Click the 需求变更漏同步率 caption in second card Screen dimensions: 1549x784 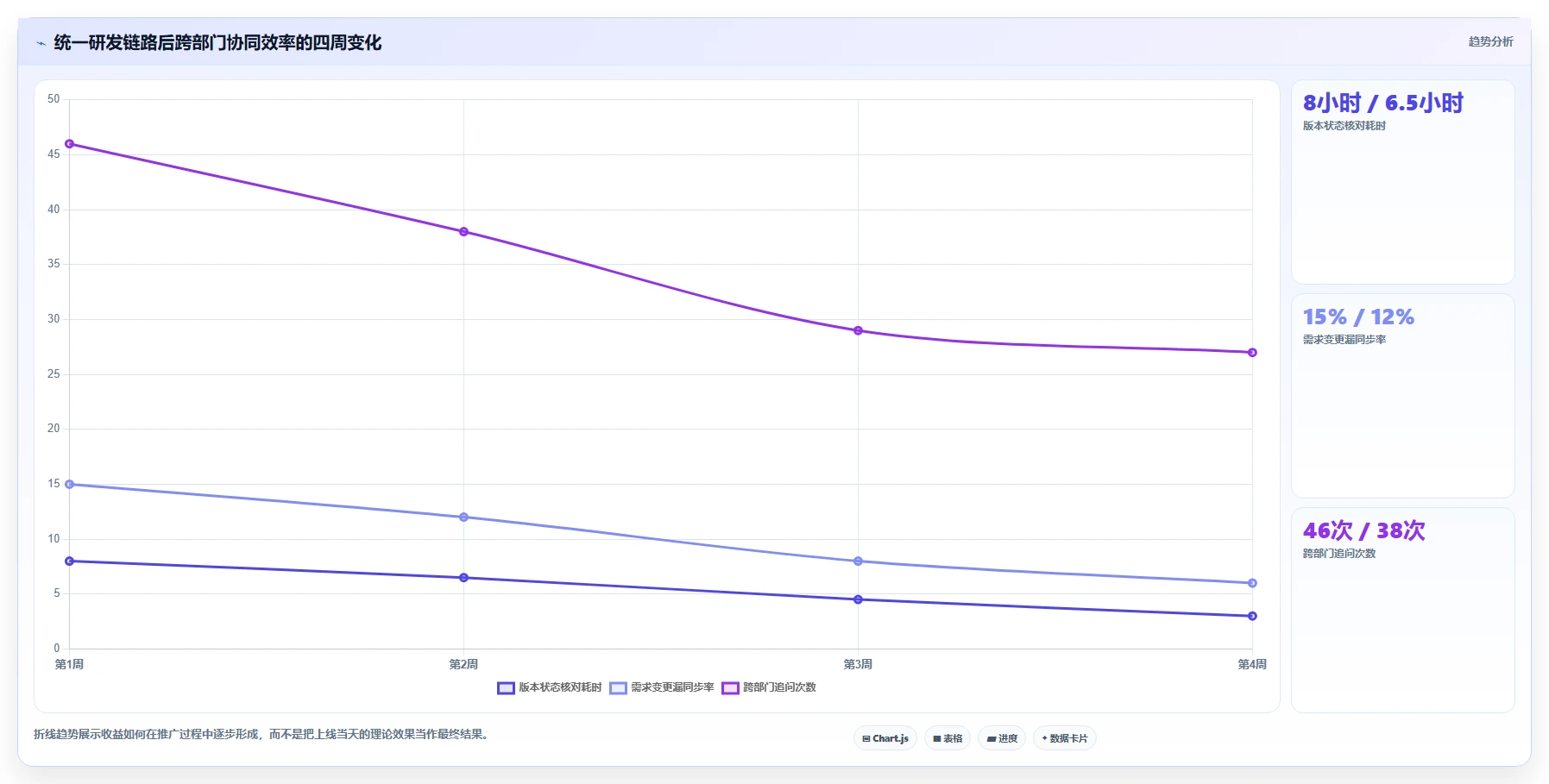[x=1344, y=340]
